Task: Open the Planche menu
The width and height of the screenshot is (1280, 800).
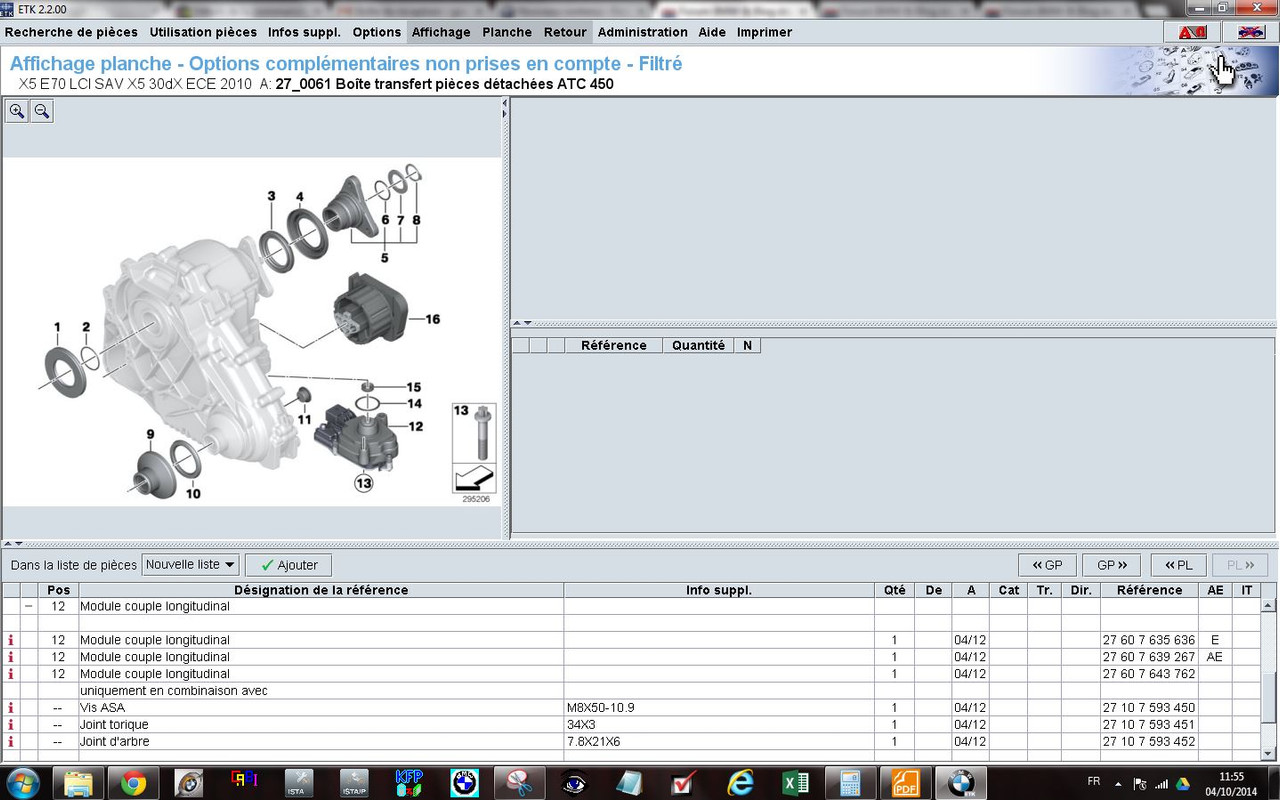Action: [507, 32]
